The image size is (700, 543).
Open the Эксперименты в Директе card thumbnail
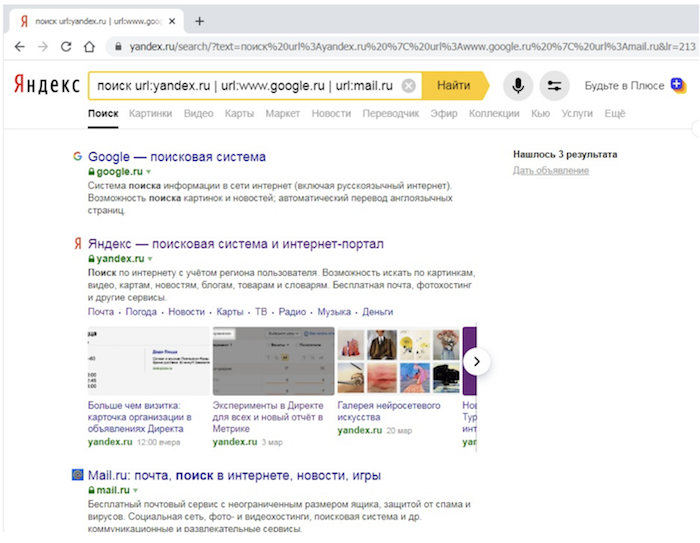pos(273,361)
